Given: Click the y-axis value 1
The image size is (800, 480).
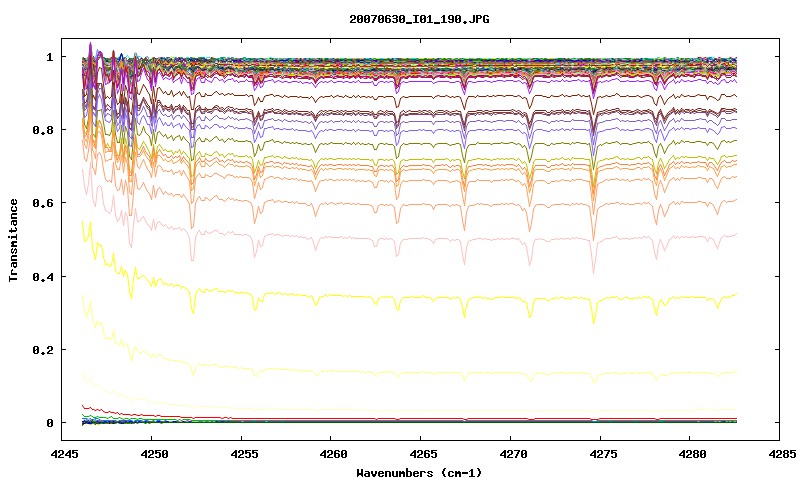Looking at the screenshot, I should click(49, 57).
